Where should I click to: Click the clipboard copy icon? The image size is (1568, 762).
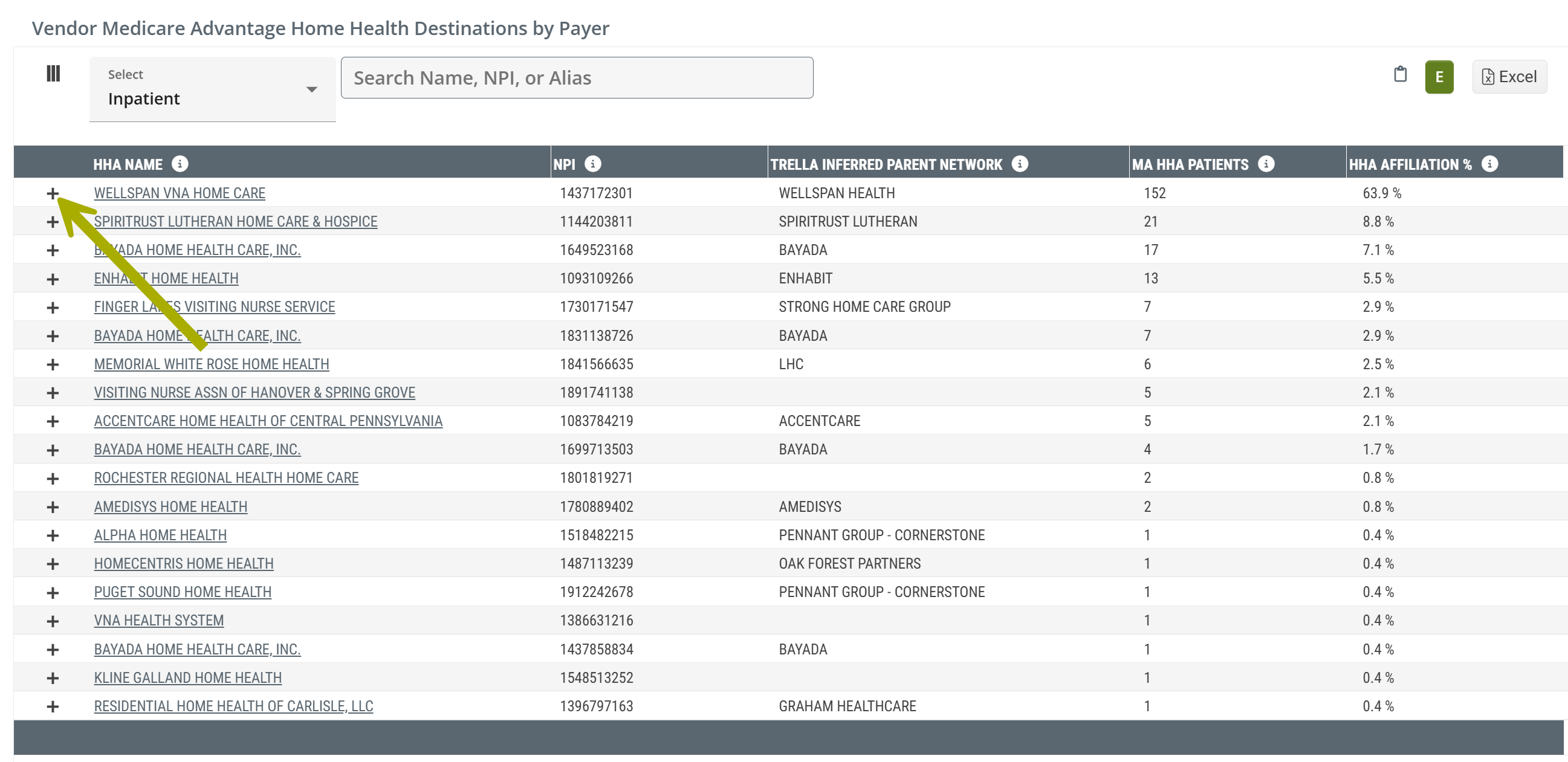coord(1400,74)
